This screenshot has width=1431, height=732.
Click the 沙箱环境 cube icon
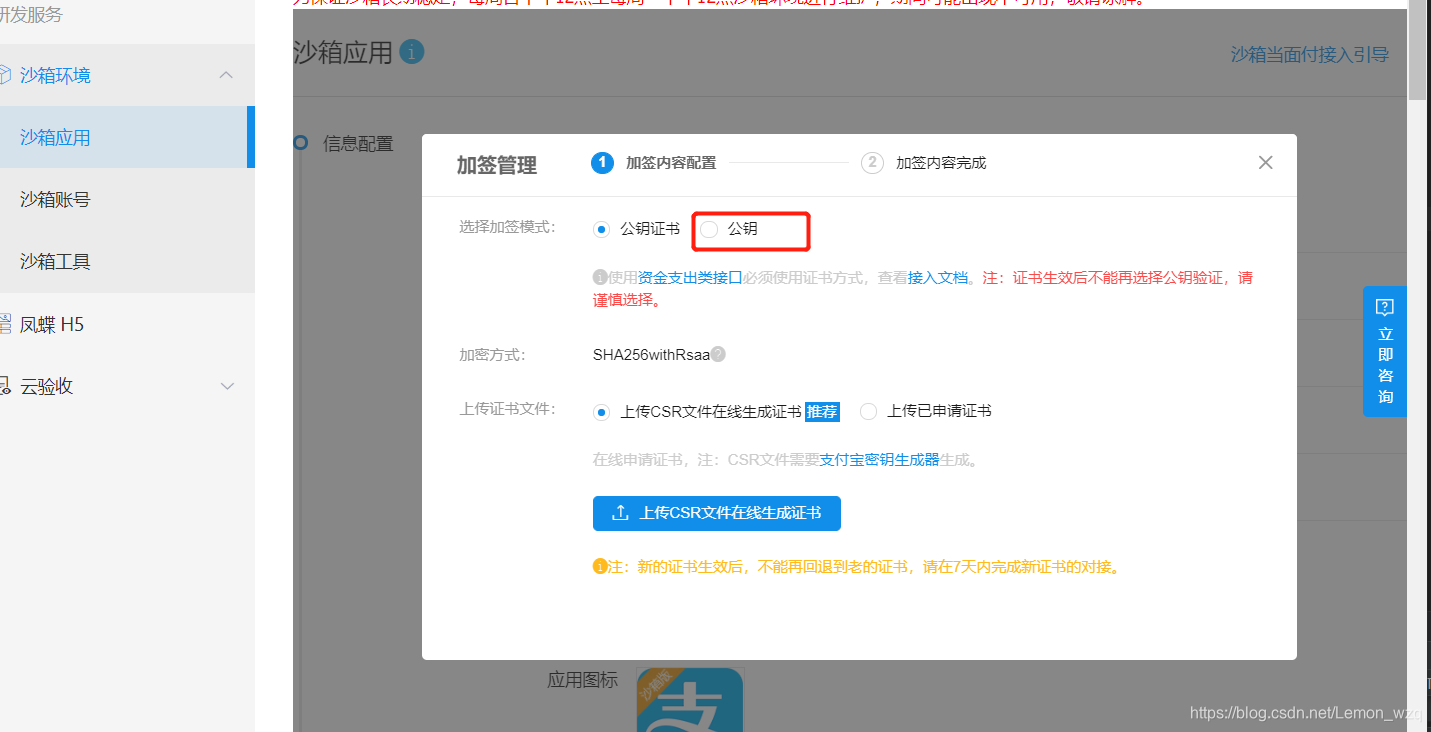pos(5,75)
